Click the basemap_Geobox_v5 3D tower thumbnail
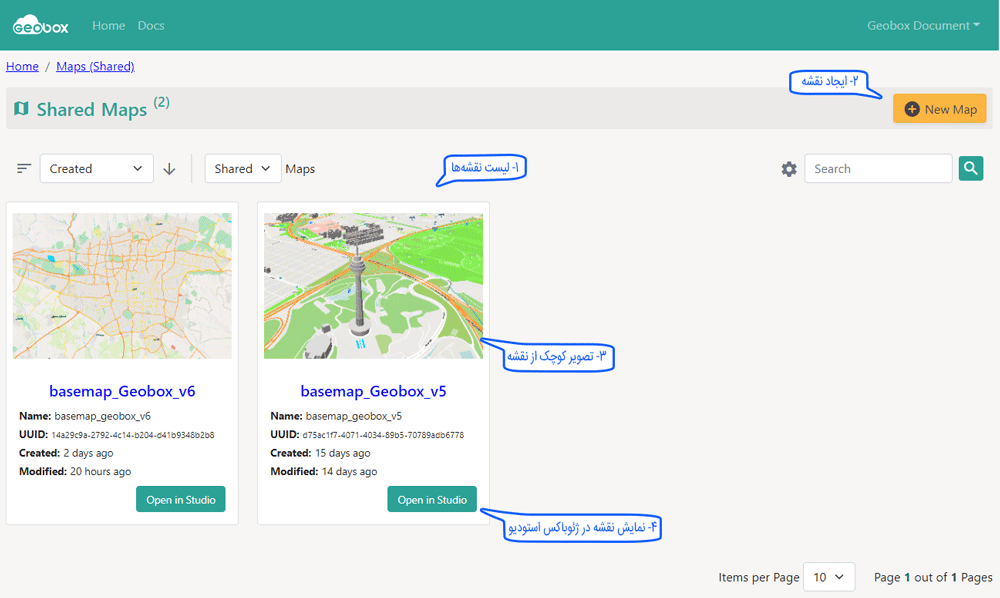Screen dimensions: 1000x598 [x=373, y=285]
